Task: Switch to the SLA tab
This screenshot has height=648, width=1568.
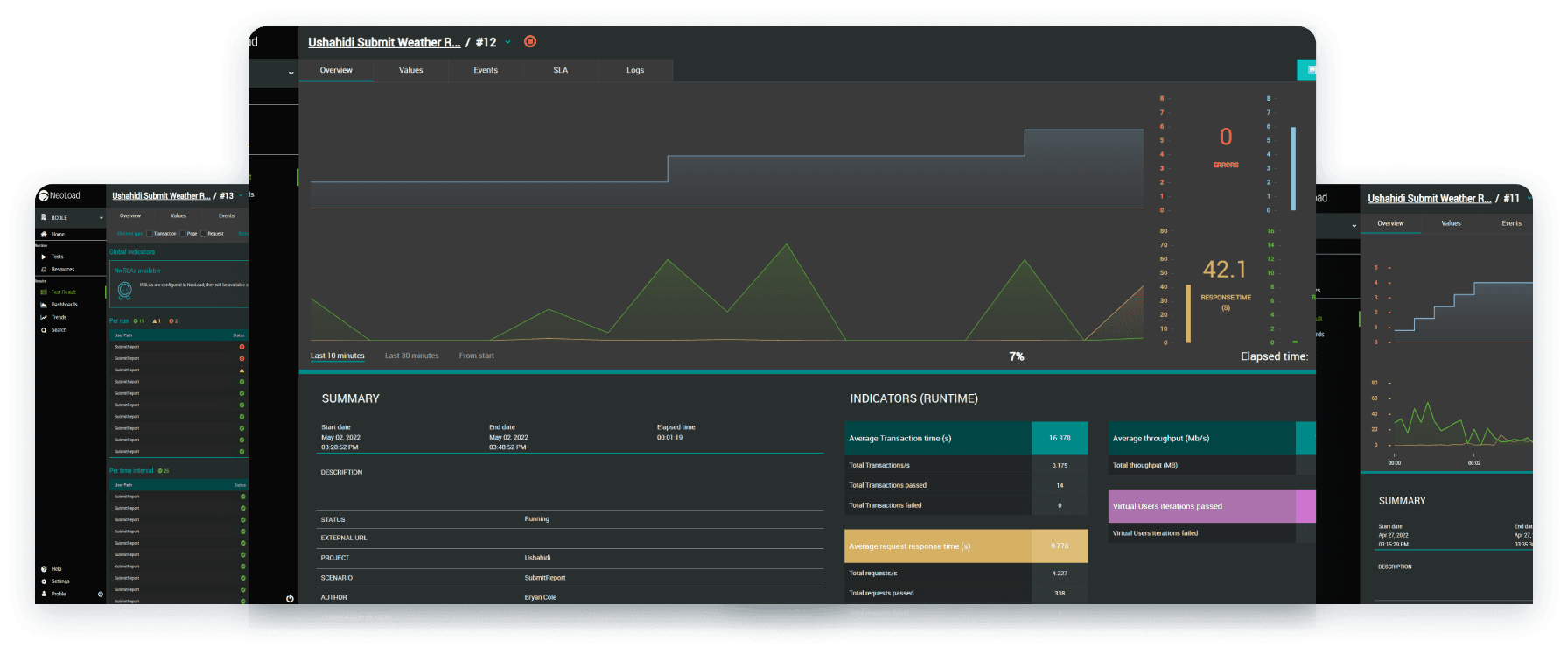Action: point(561,70)
